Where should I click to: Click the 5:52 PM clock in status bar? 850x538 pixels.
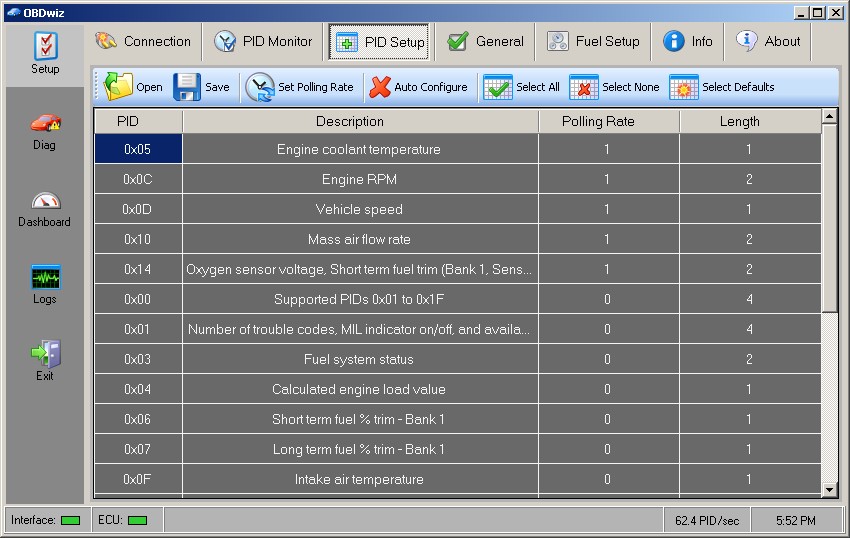tap(795, 521)
